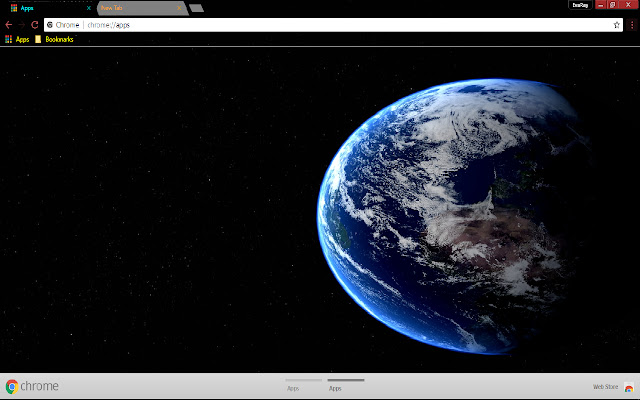Open the Bookmarks folder
The width and height of the screenshot is (640, 400).
pos(54,39)
